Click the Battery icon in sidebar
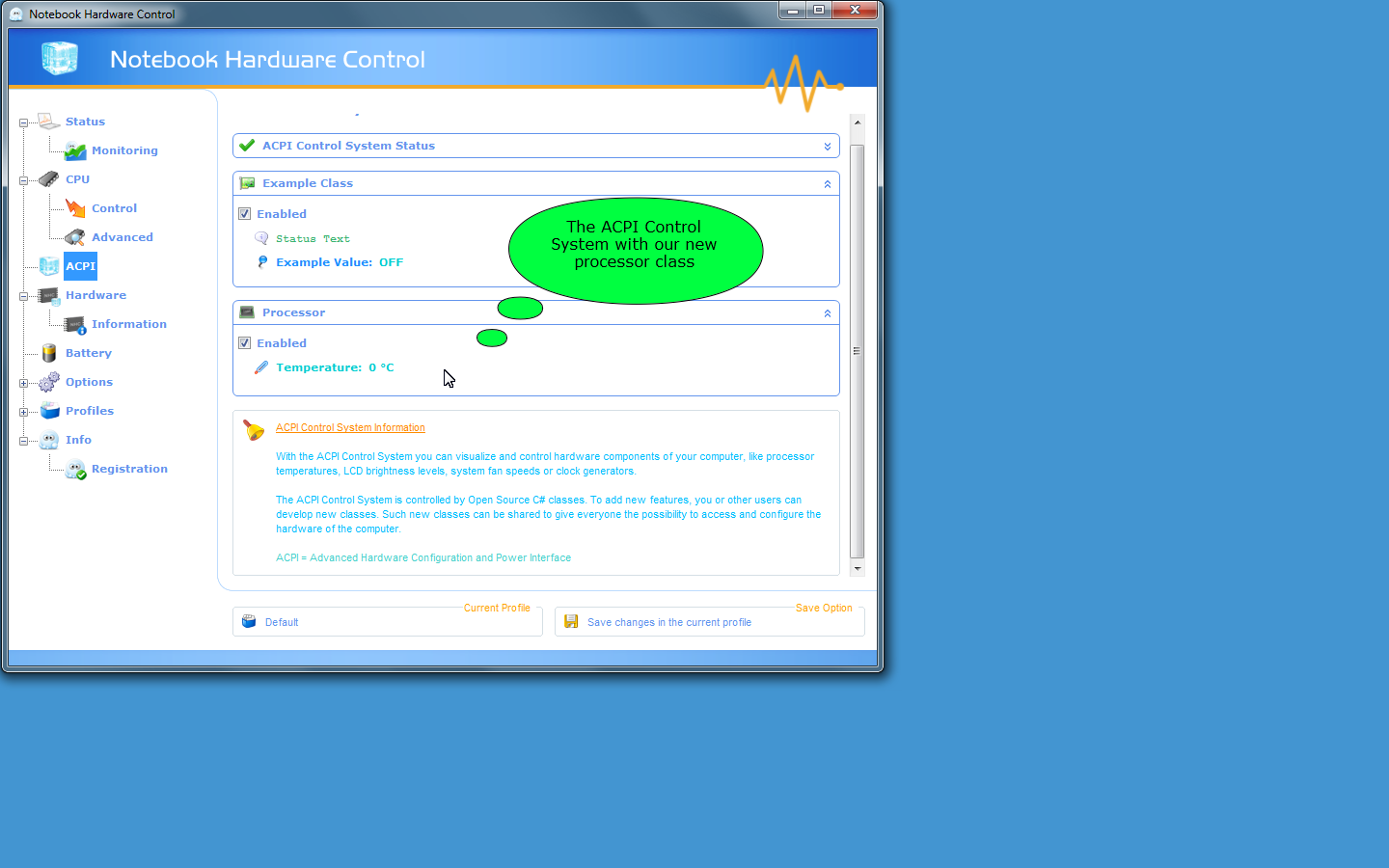This screenshot has width=1389, height=868. coord(49,353)
